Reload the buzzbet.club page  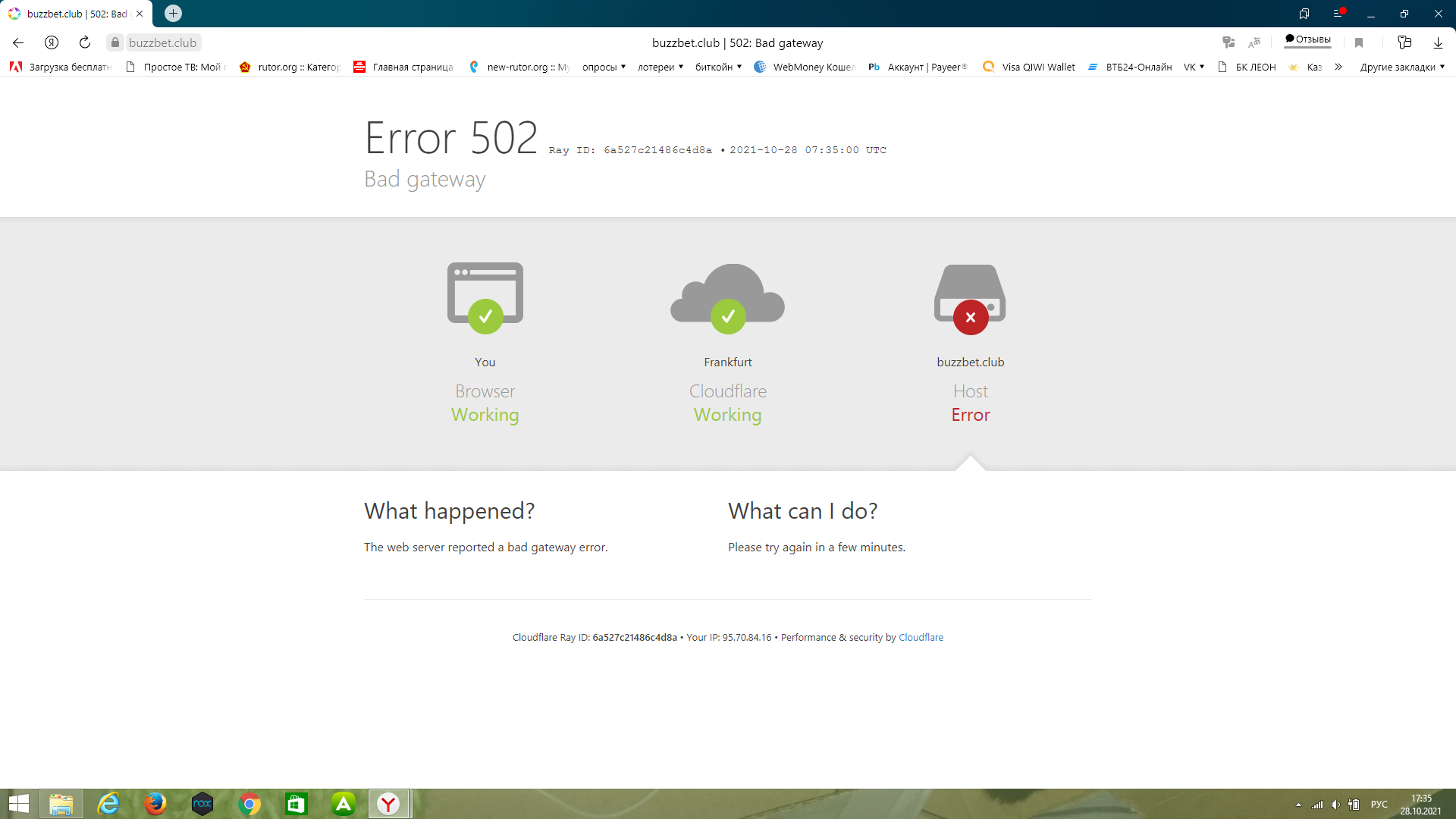tap(85, 42)
